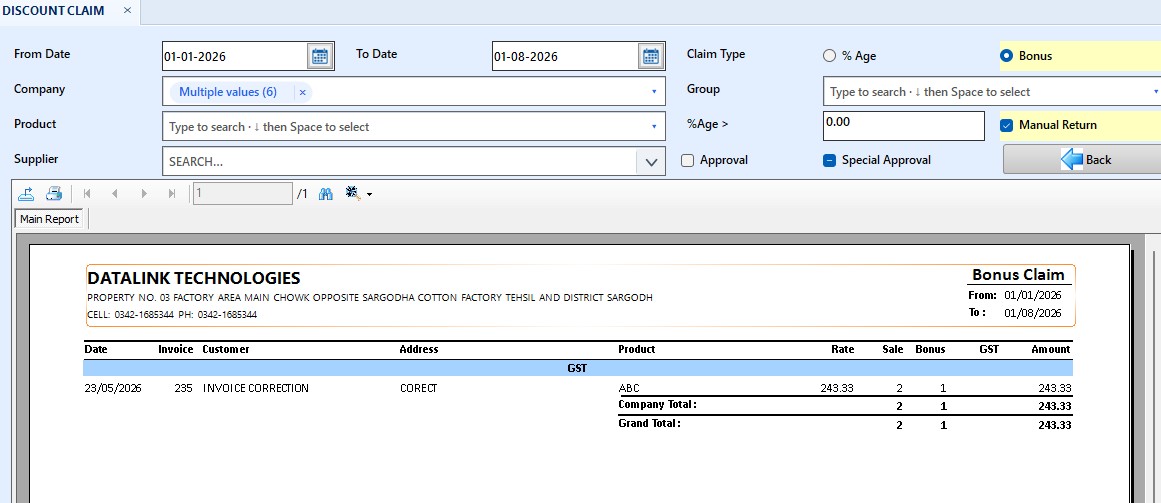Click the Back button
The image size is (1161, 503).
click(x=1082, y=159)
